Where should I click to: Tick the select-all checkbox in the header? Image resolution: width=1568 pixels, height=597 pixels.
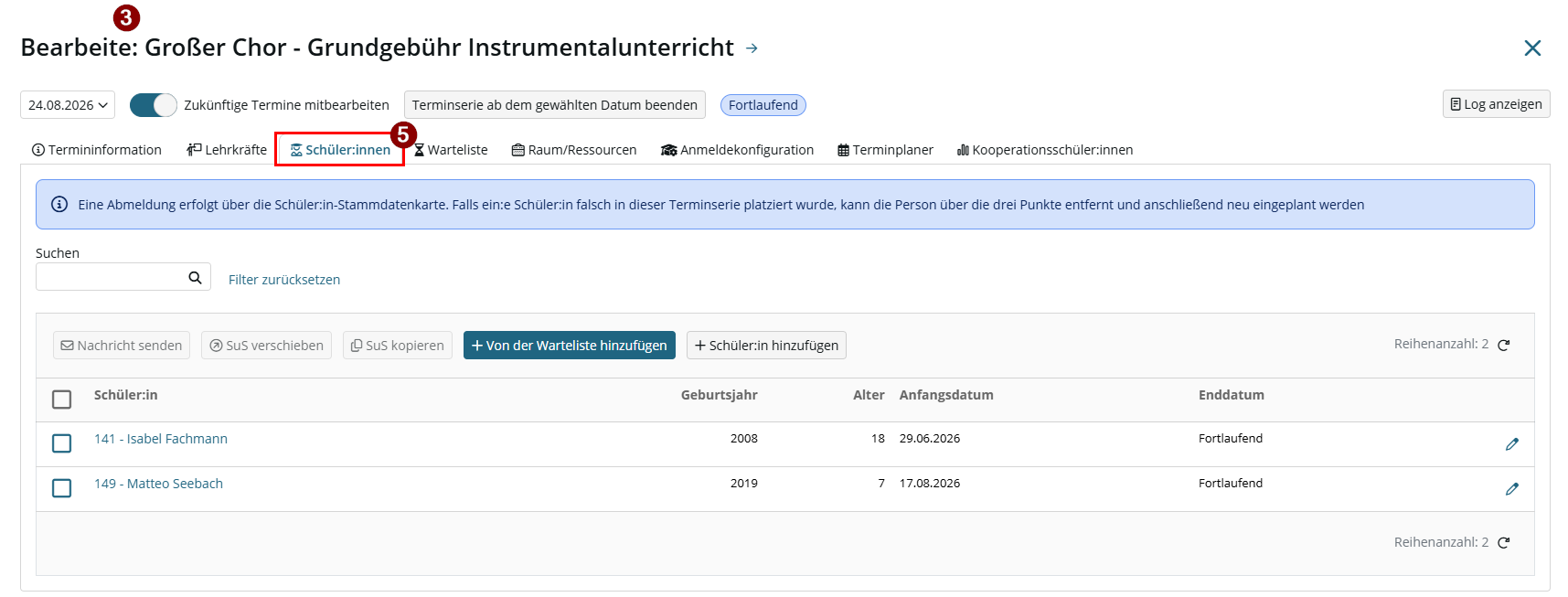click(62, 400)
